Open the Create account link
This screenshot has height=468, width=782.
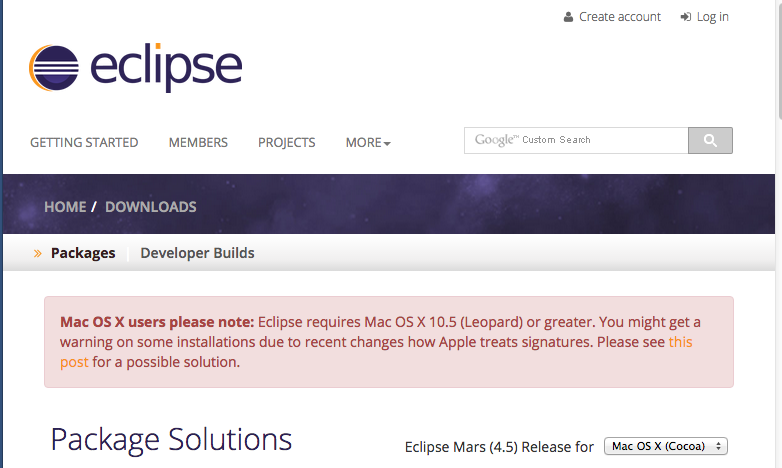pyautogui.click(x=619, y=17)
